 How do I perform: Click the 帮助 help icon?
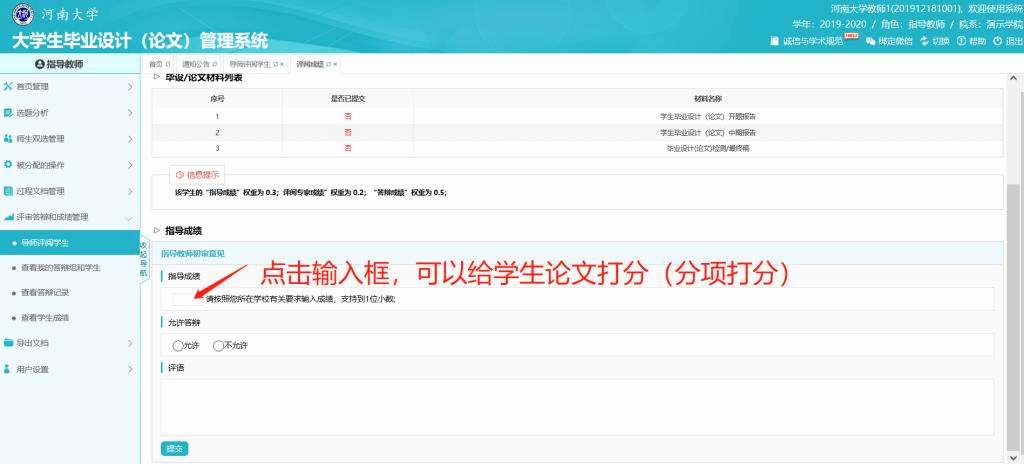[x=961, y=41]
